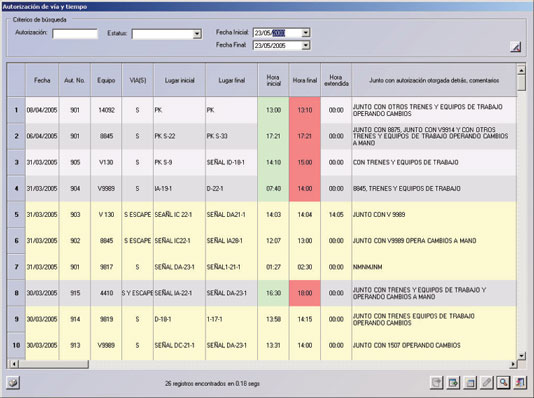Click the Equipo cell 14092
534x398 pixels.
tap(106, 110)
